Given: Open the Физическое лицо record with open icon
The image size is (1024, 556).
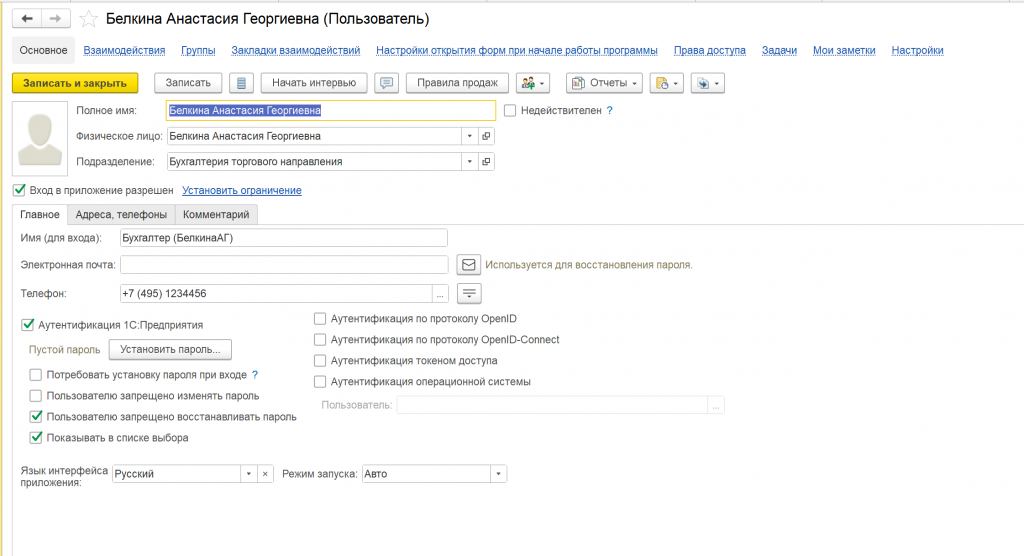Looking at the screenshot, I should point(486,136).
